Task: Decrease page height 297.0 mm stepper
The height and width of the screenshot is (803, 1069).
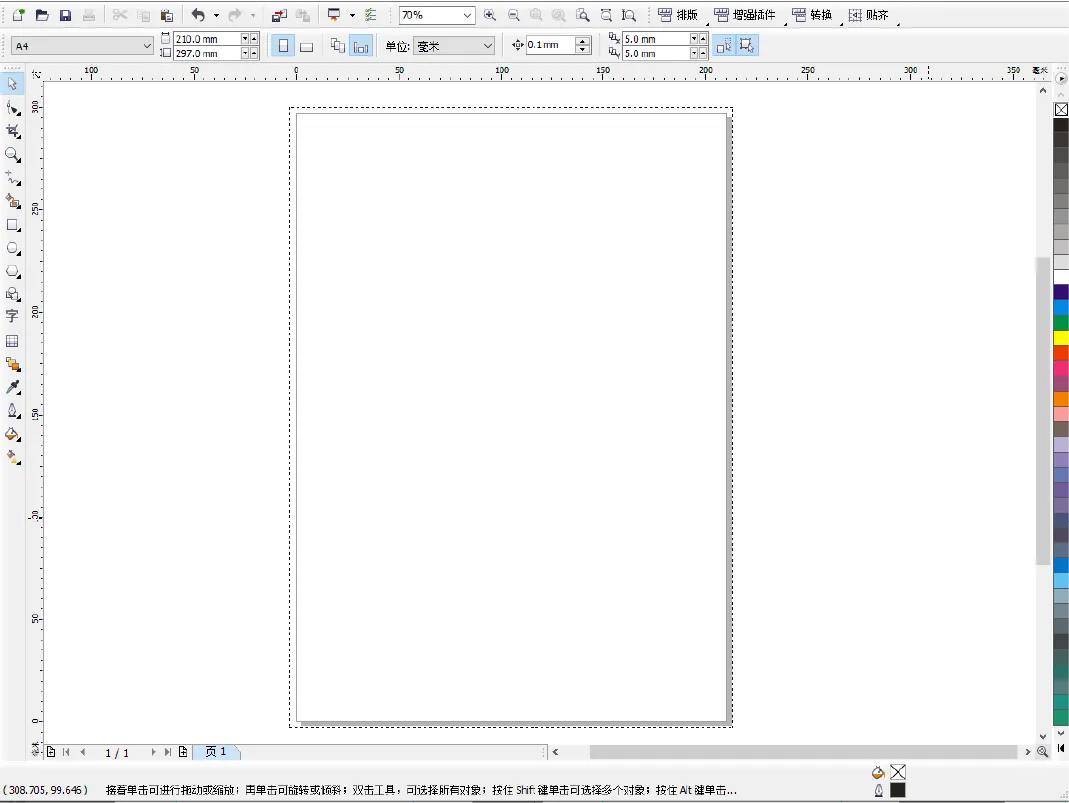Action: tap(245, 53)
